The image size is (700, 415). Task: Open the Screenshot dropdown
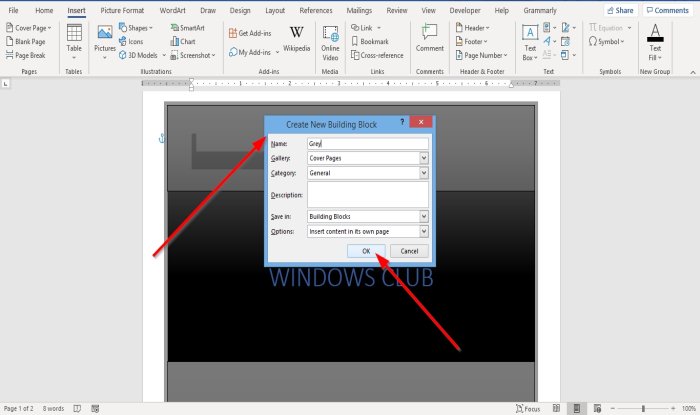193,55
